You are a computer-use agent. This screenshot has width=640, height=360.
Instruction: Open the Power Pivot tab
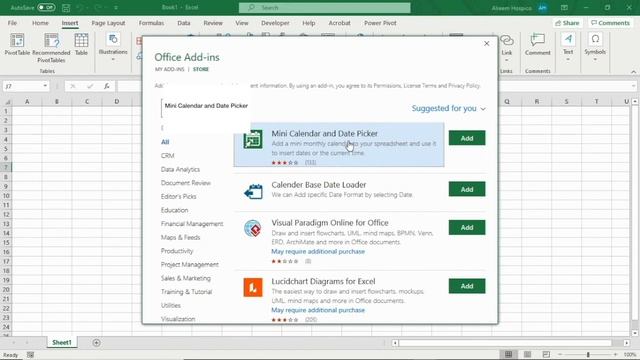tap(380, 23)
